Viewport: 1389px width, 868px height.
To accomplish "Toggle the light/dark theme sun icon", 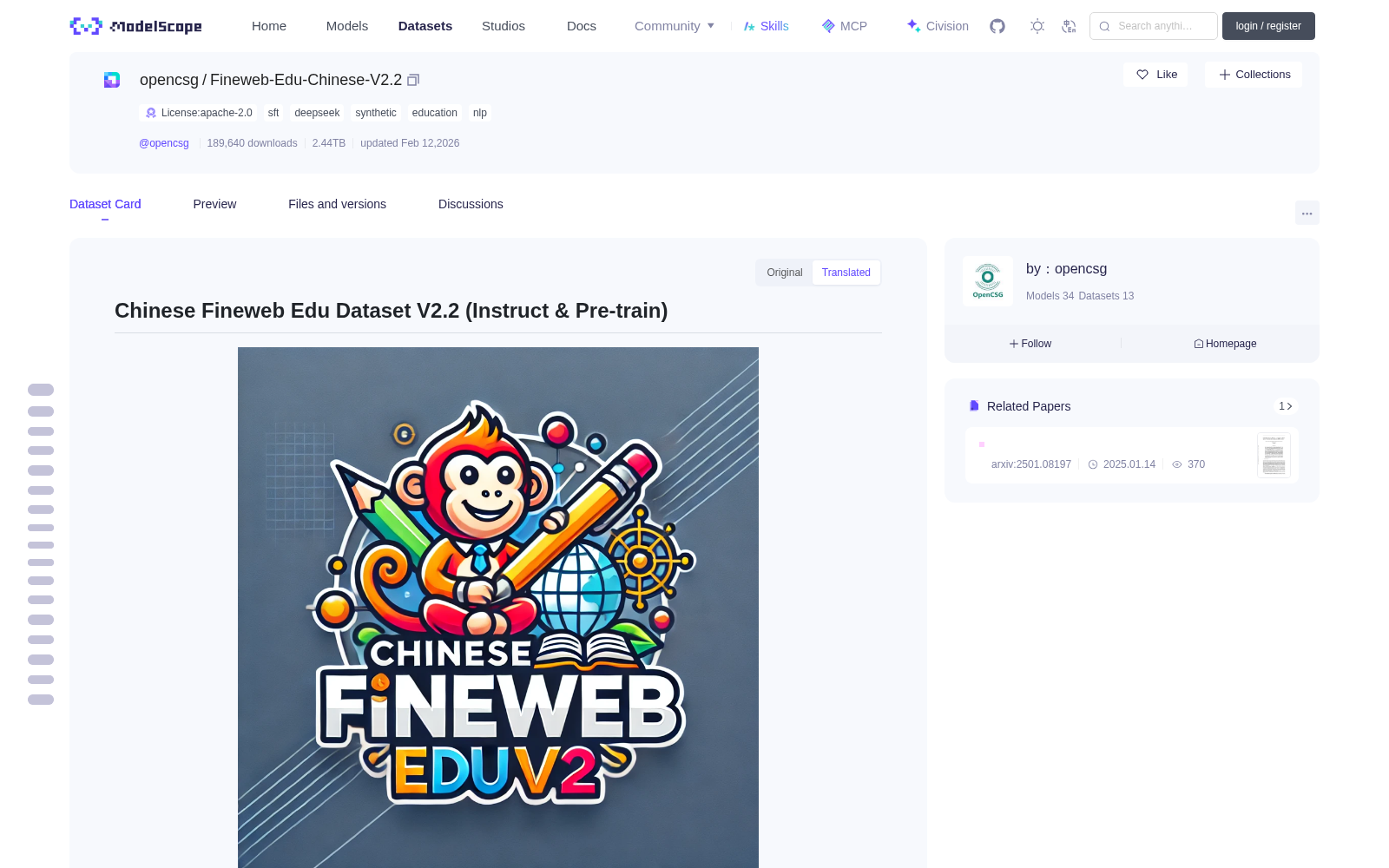I will pos(1037,26).
